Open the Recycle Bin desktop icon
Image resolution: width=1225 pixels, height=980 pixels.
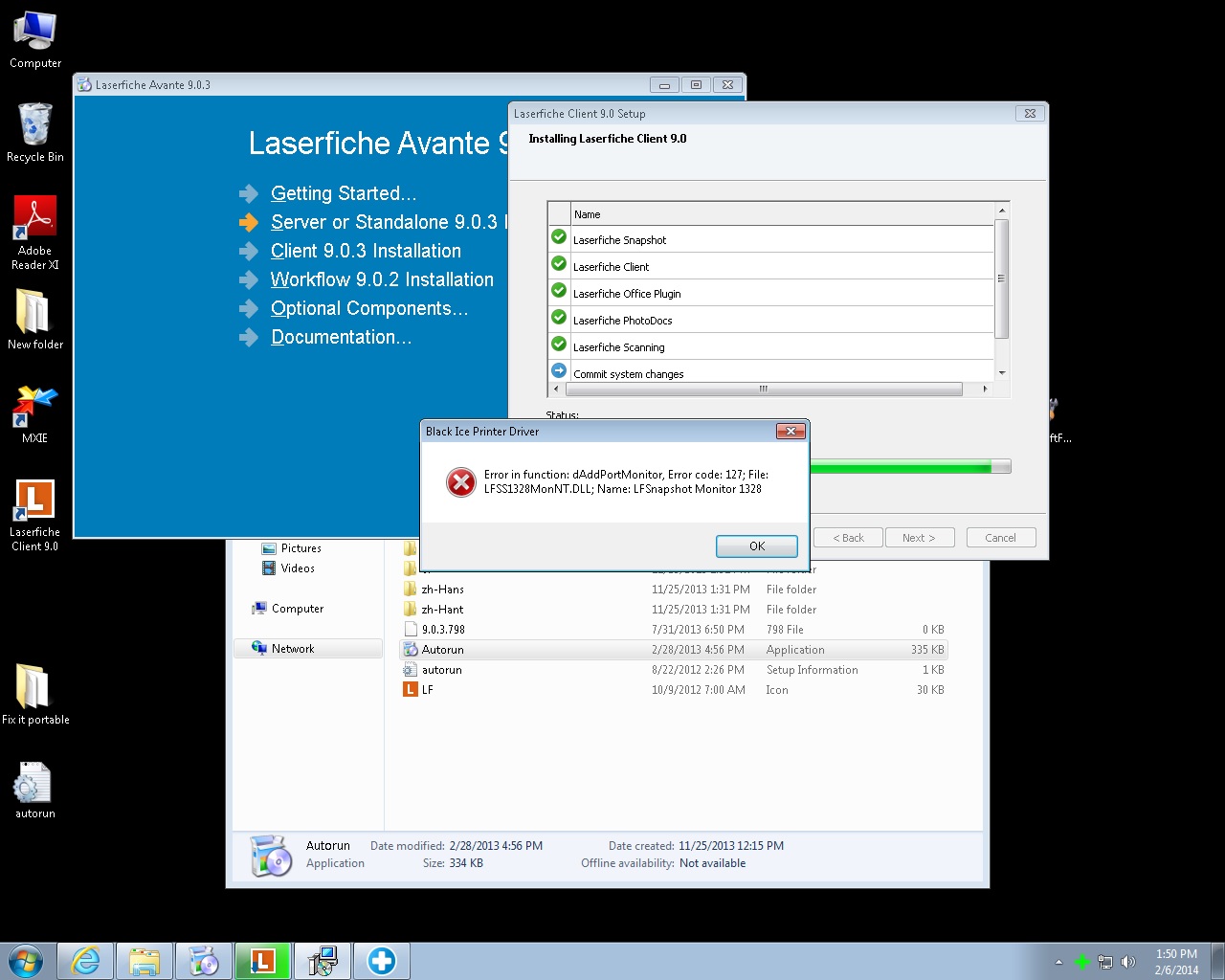(35, 133)
